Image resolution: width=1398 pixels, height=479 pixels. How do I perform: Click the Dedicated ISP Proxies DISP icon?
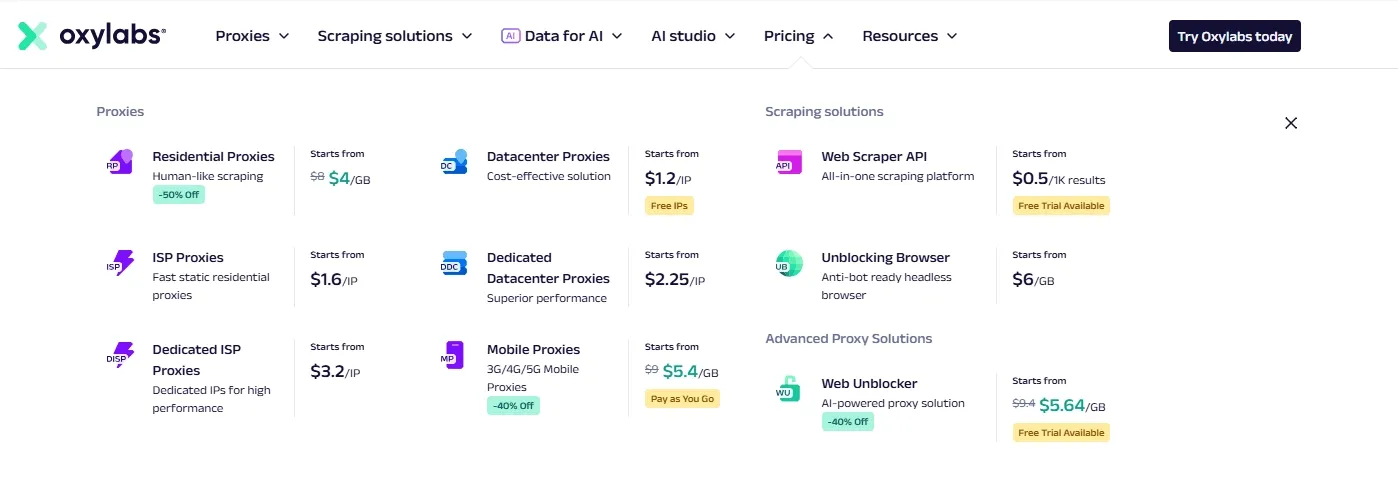(x=119, y=355)
